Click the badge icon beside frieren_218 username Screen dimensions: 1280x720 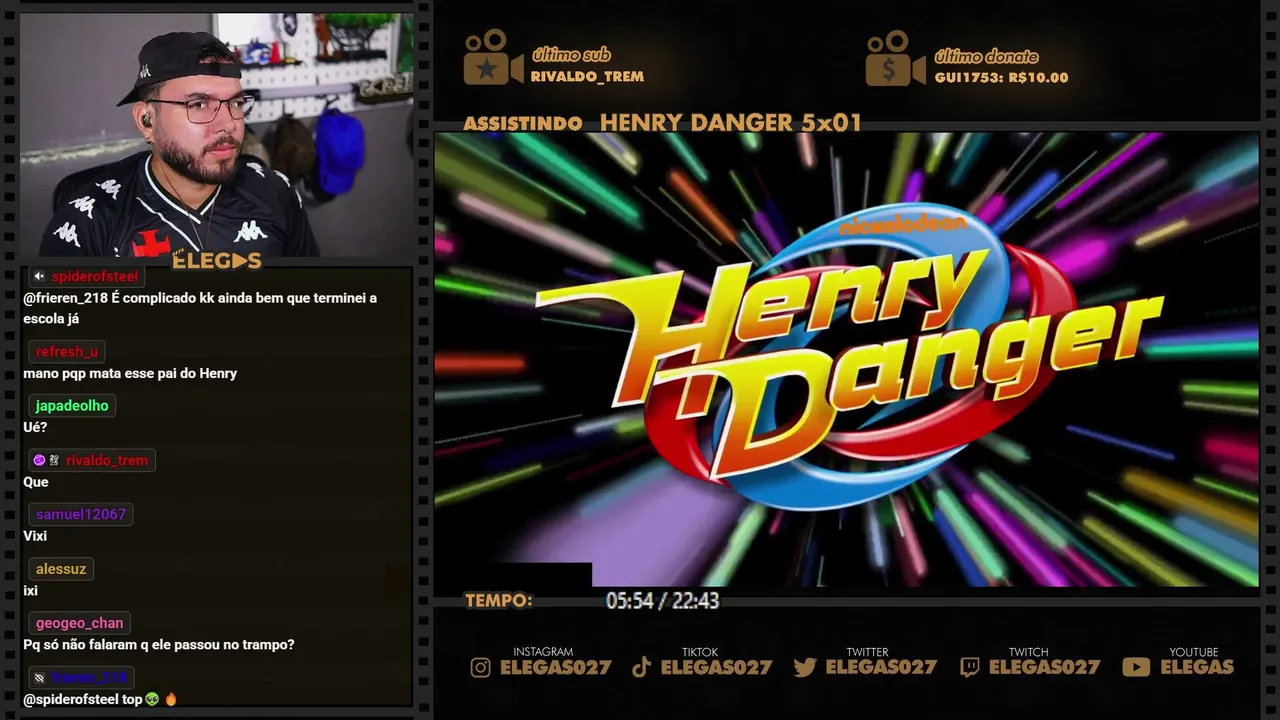pos(39,678)
